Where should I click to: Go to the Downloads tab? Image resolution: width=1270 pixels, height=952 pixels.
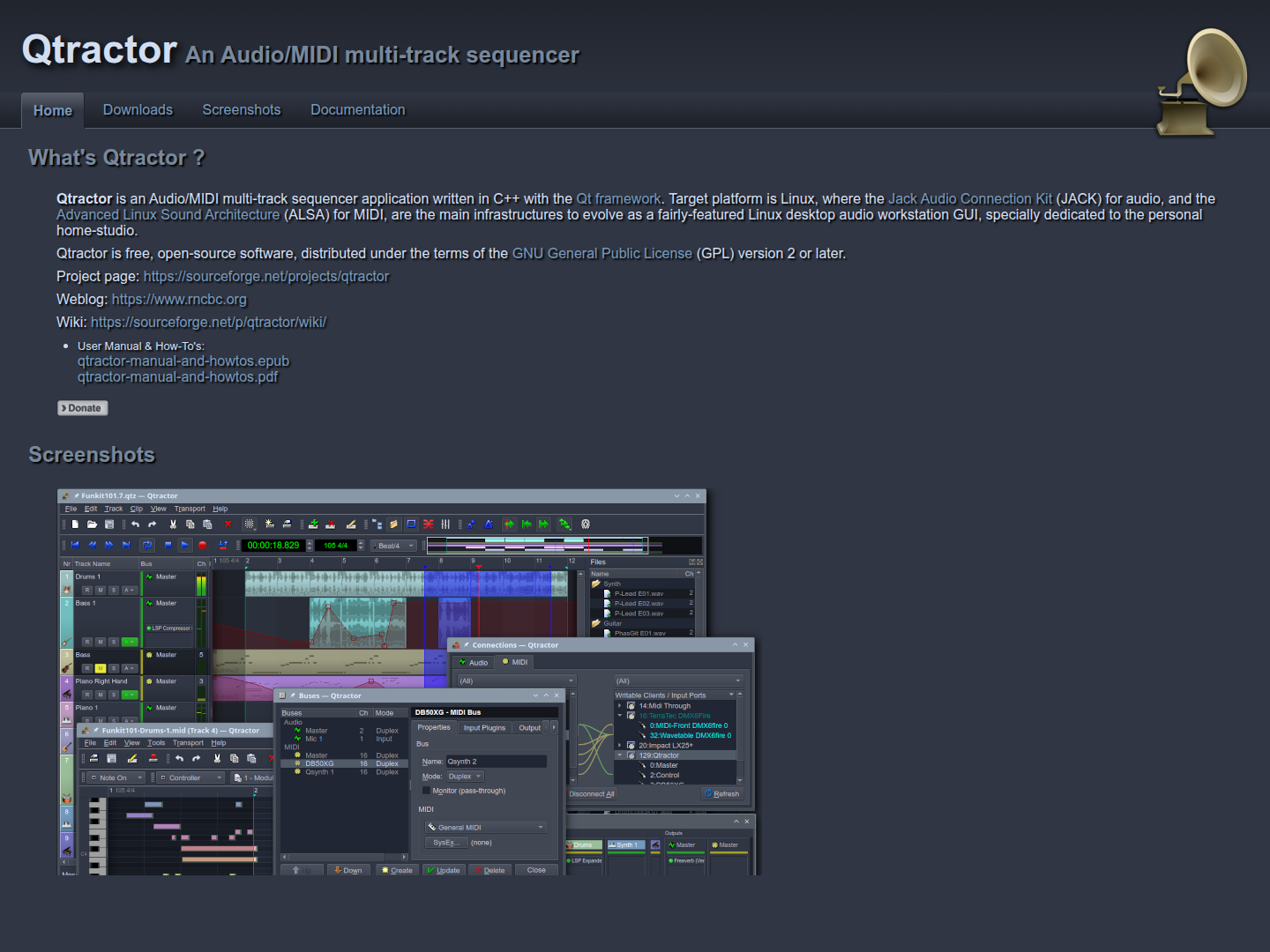(138, 109)
